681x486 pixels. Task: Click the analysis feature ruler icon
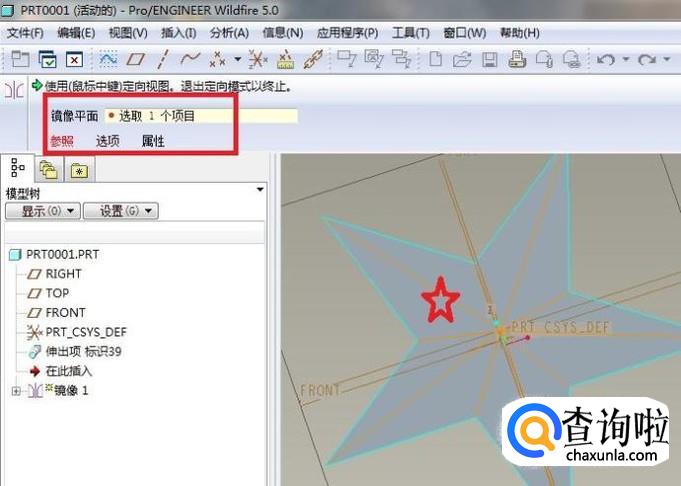tap(285, 60)
